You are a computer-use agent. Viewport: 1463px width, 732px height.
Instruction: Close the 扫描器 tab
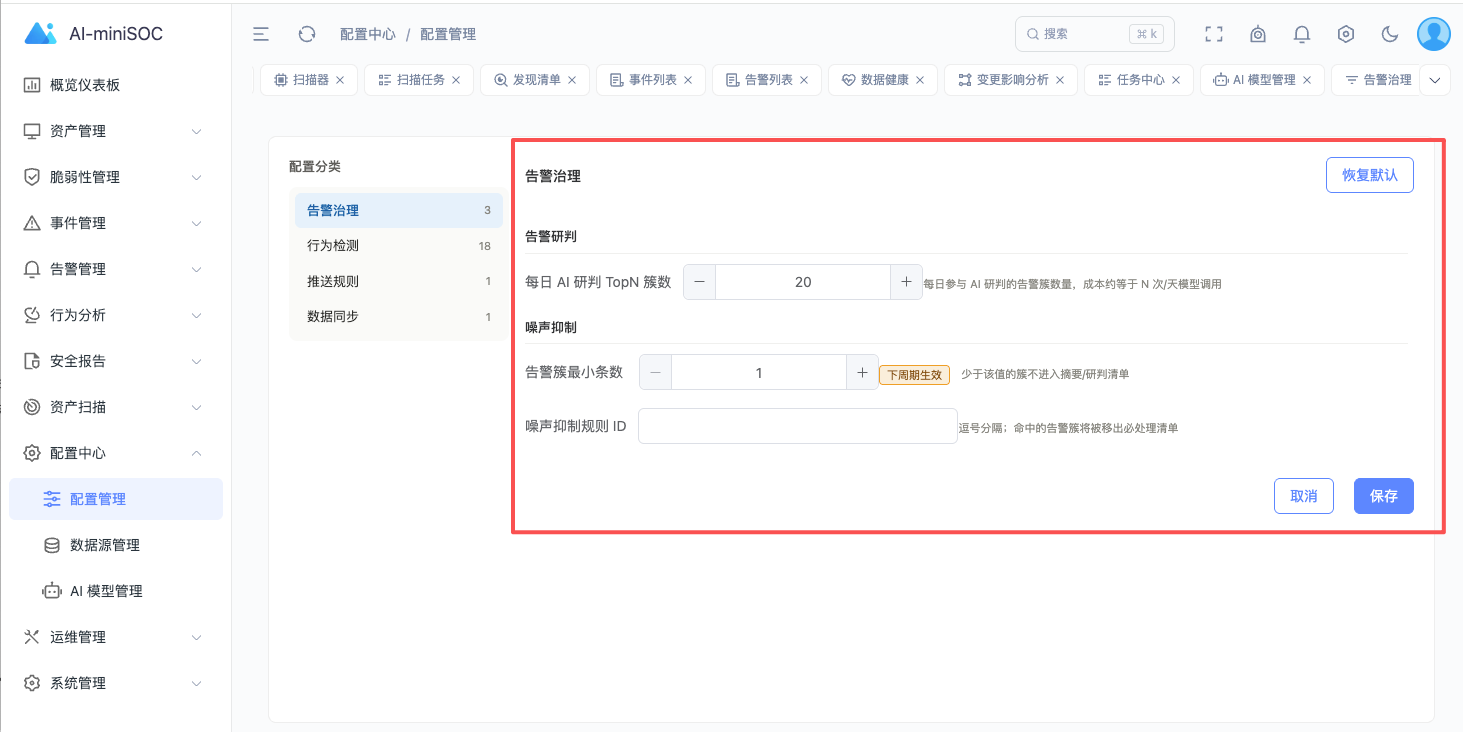click(340, 80)
